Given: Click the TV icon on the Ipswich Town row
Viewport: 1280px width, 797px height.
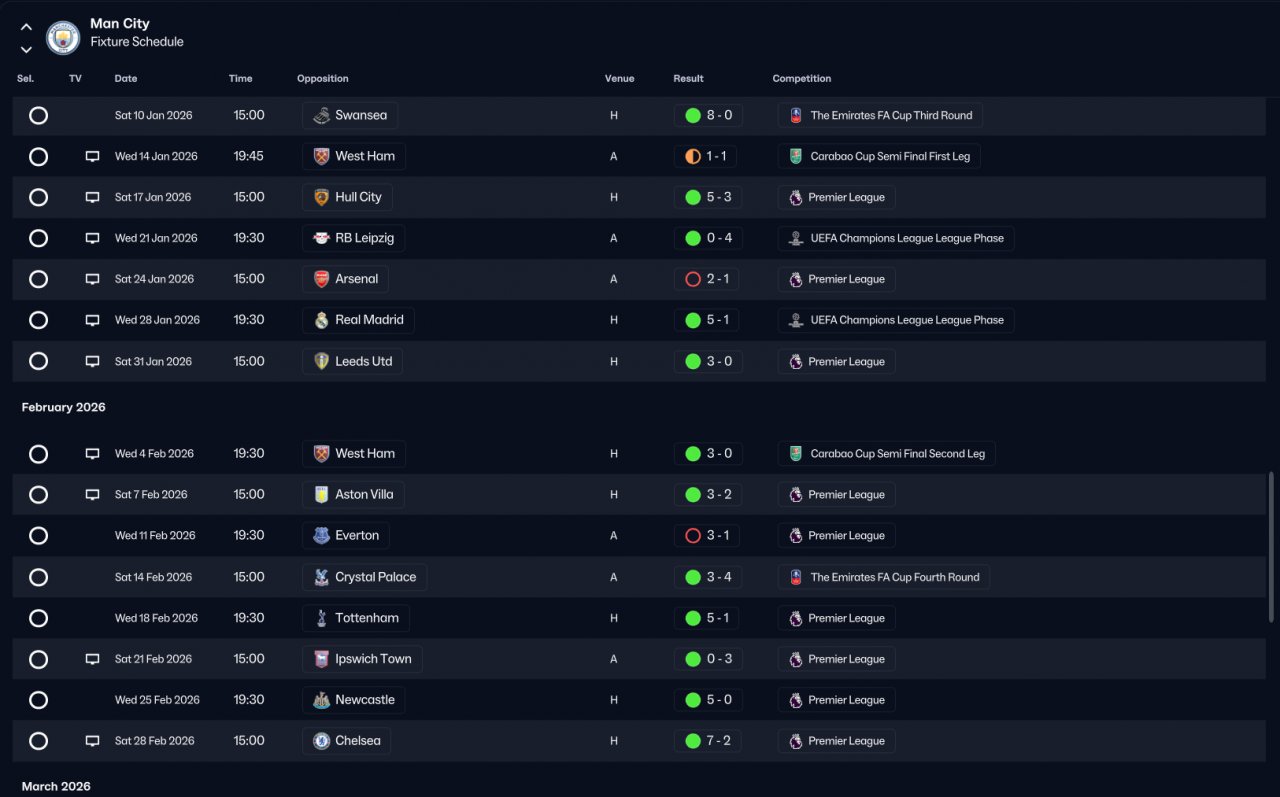Looking at the screenshot, I should pyautogui.click(x=92, y=659).
